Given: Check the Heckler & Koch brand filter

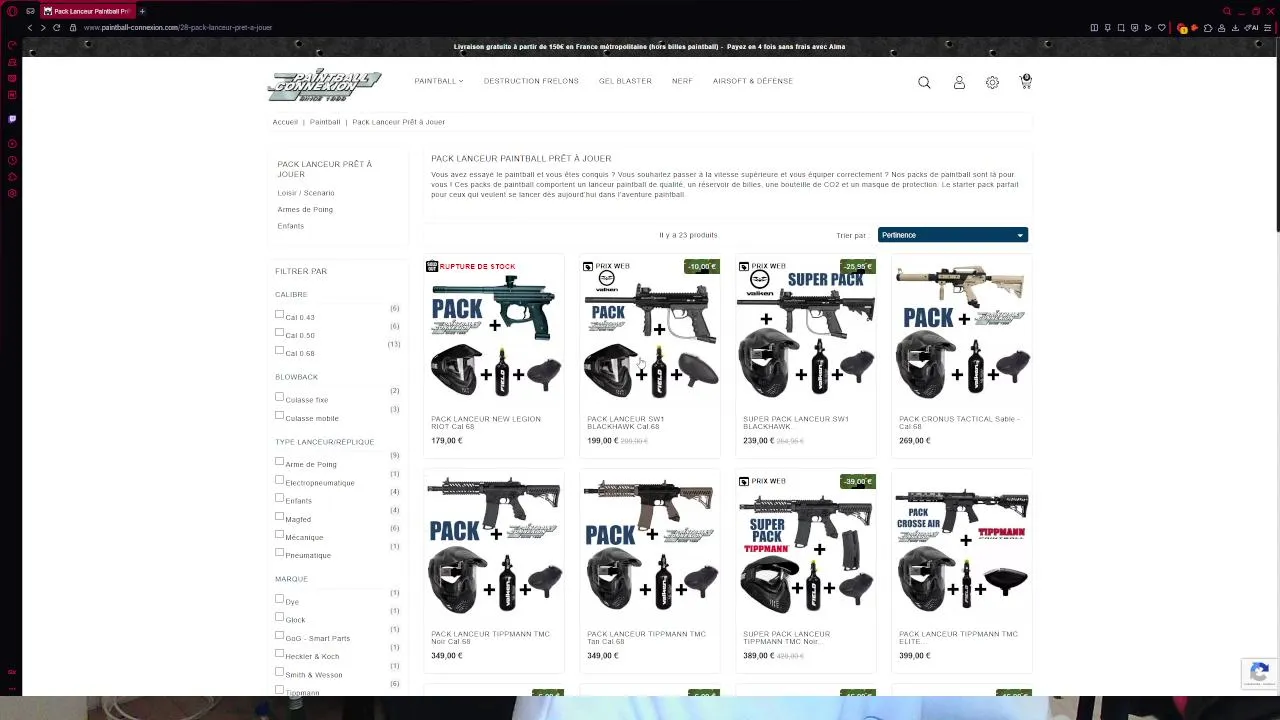Looking at the screenshot, I should (279, 653).
